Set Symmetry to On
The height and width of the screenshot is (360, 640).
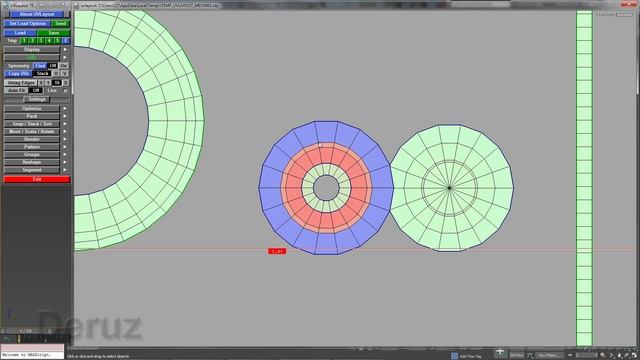pos(64,66)
